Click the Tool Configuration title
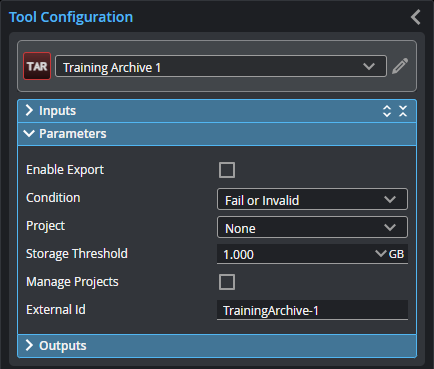This screenshot has height=369, width=434. pyautogui.click(x=71, y=17)
